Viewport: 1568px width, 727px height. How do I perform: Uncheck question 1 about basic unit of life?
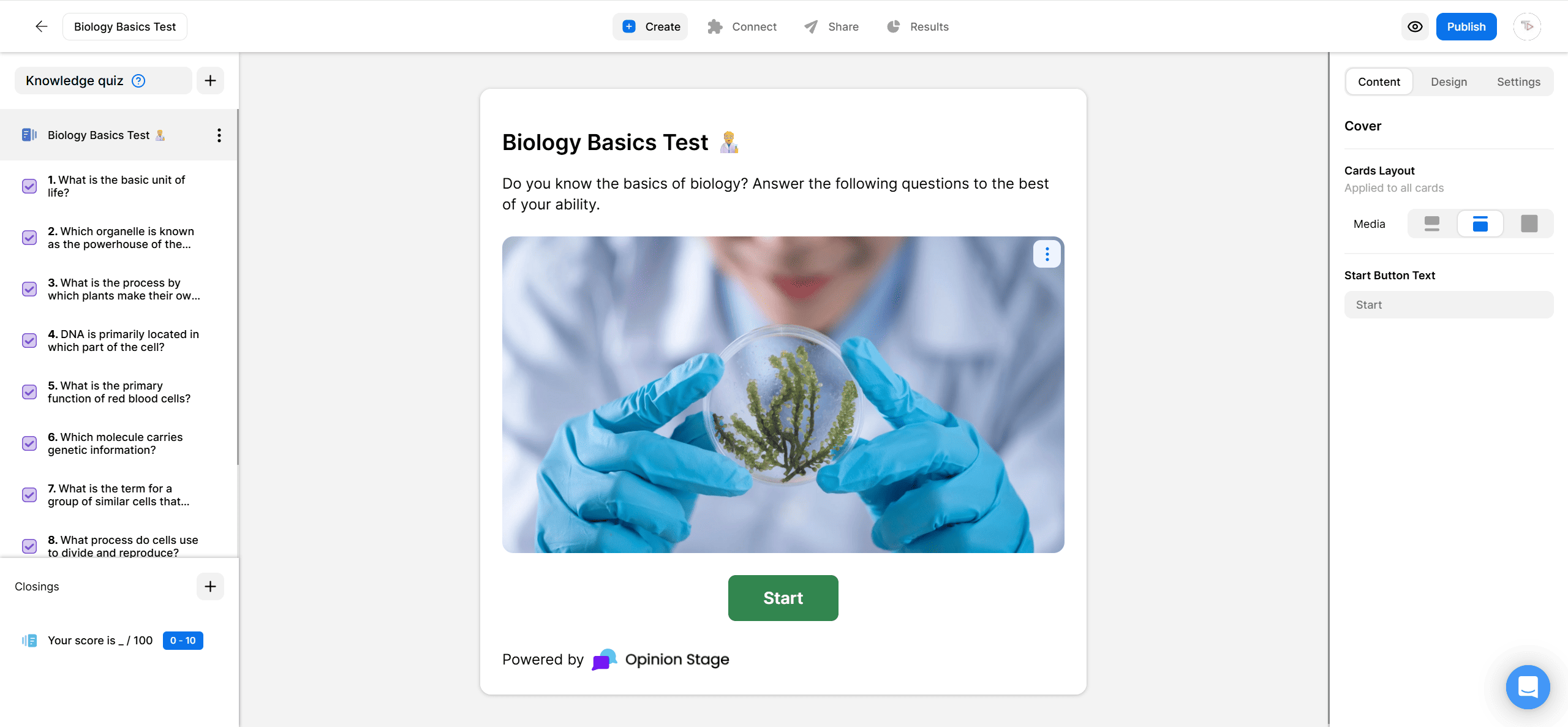point(29,186)
